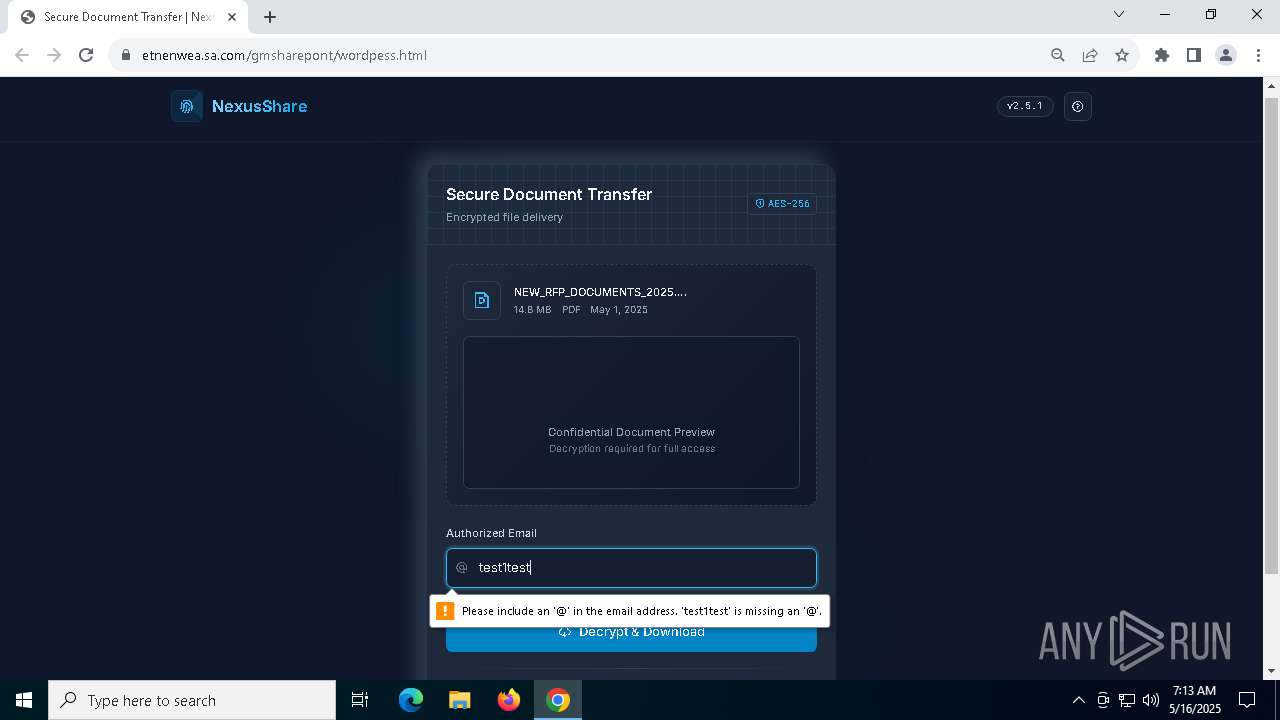
Task: Click '14.8 MB' file size text
Action: [x=532, y=310]
